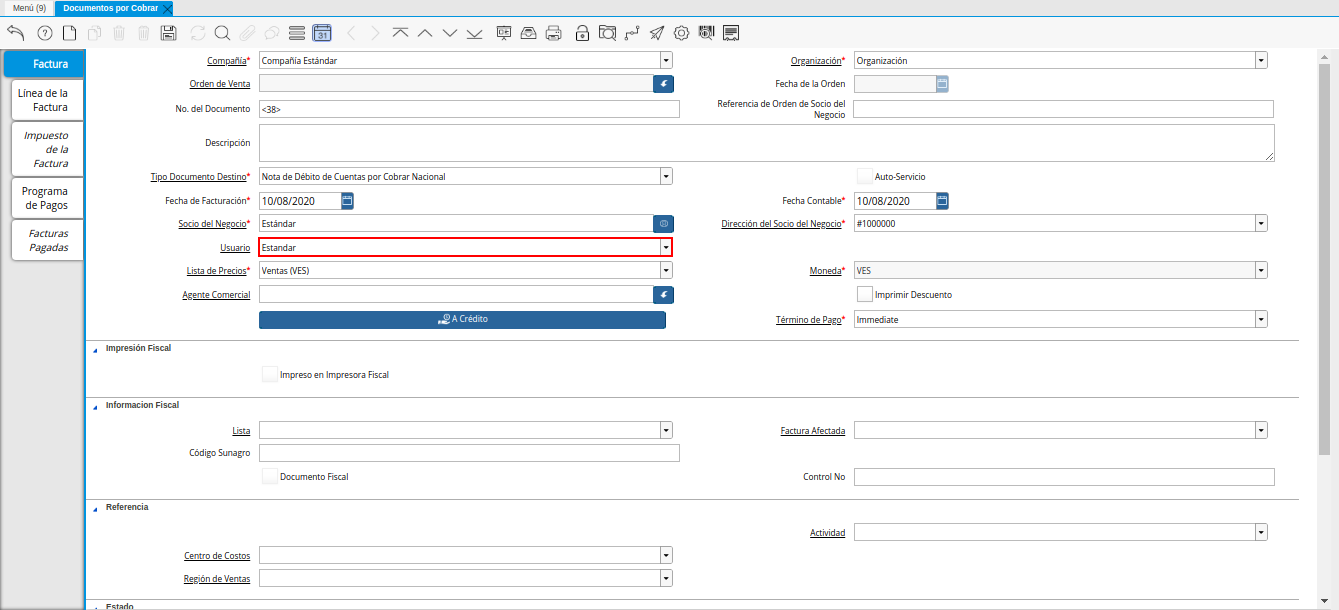Check the Documento Fiscal checkbox

269,477
